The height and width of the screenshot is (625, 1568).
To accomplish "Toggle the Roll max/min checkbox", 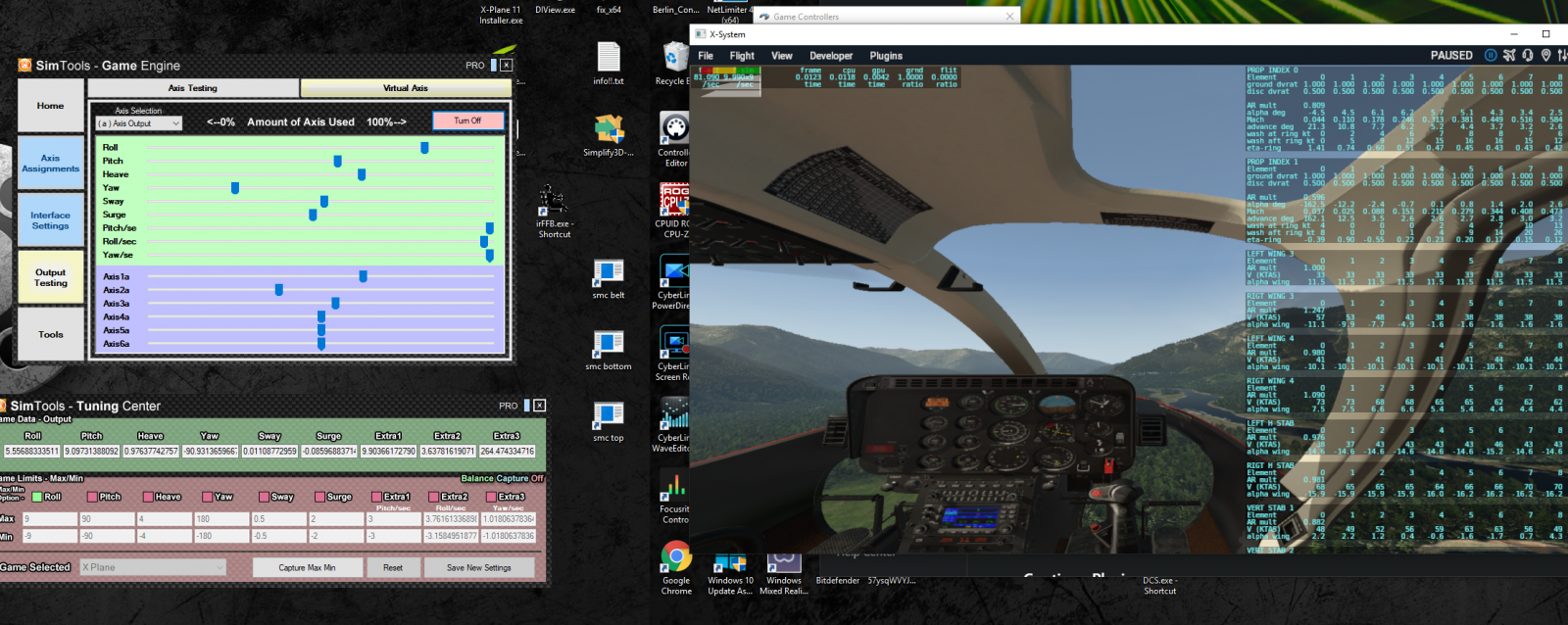I will coord(37,497).
